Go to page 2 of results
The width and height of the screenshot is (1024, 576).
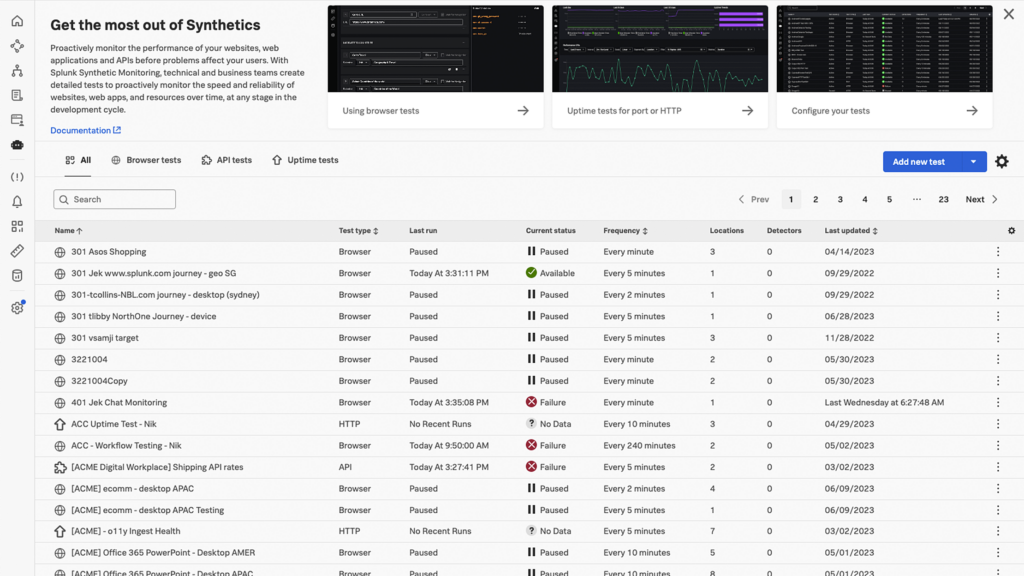(x=815, y=200)
